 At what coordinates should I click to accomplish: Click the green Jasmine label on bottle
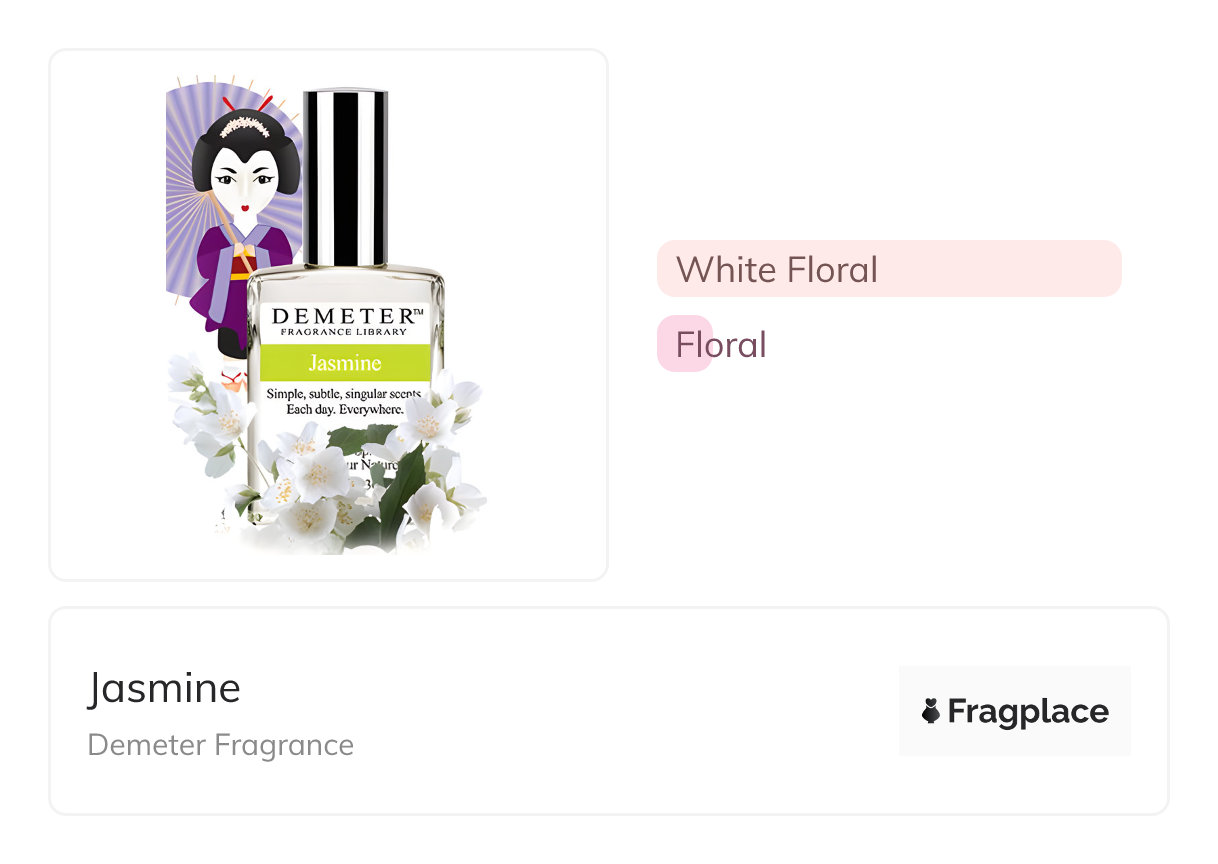click(x=346, y=362)
